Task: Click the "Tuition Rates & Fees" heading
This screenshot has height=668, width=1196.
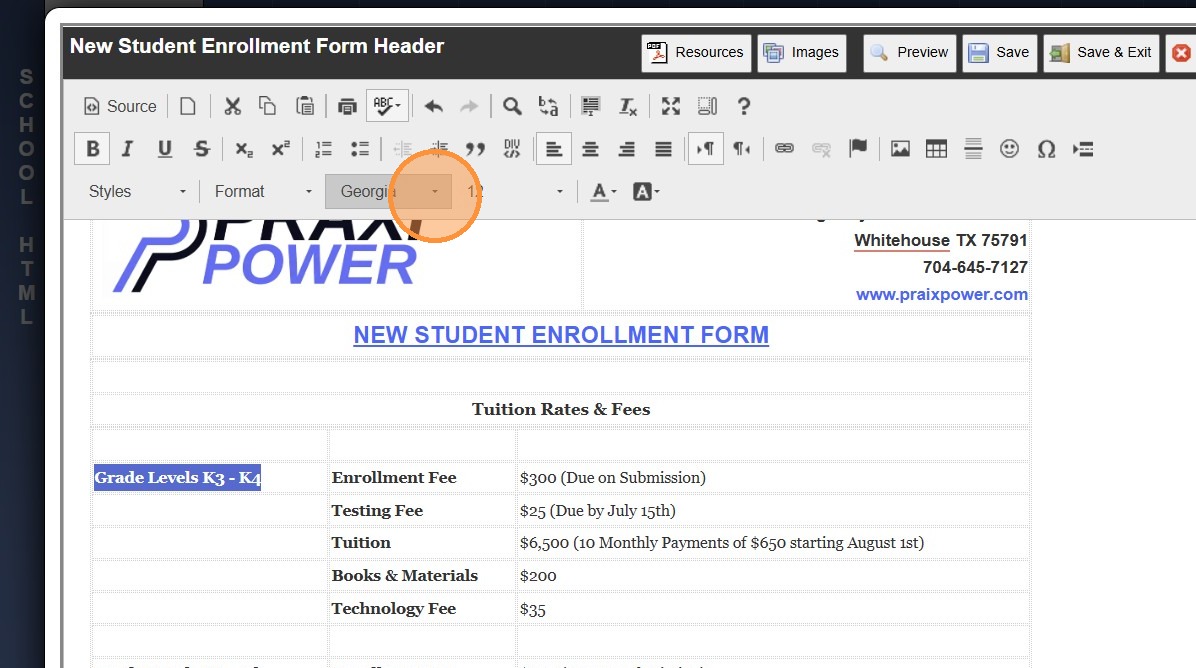Action: pos(561,409)
